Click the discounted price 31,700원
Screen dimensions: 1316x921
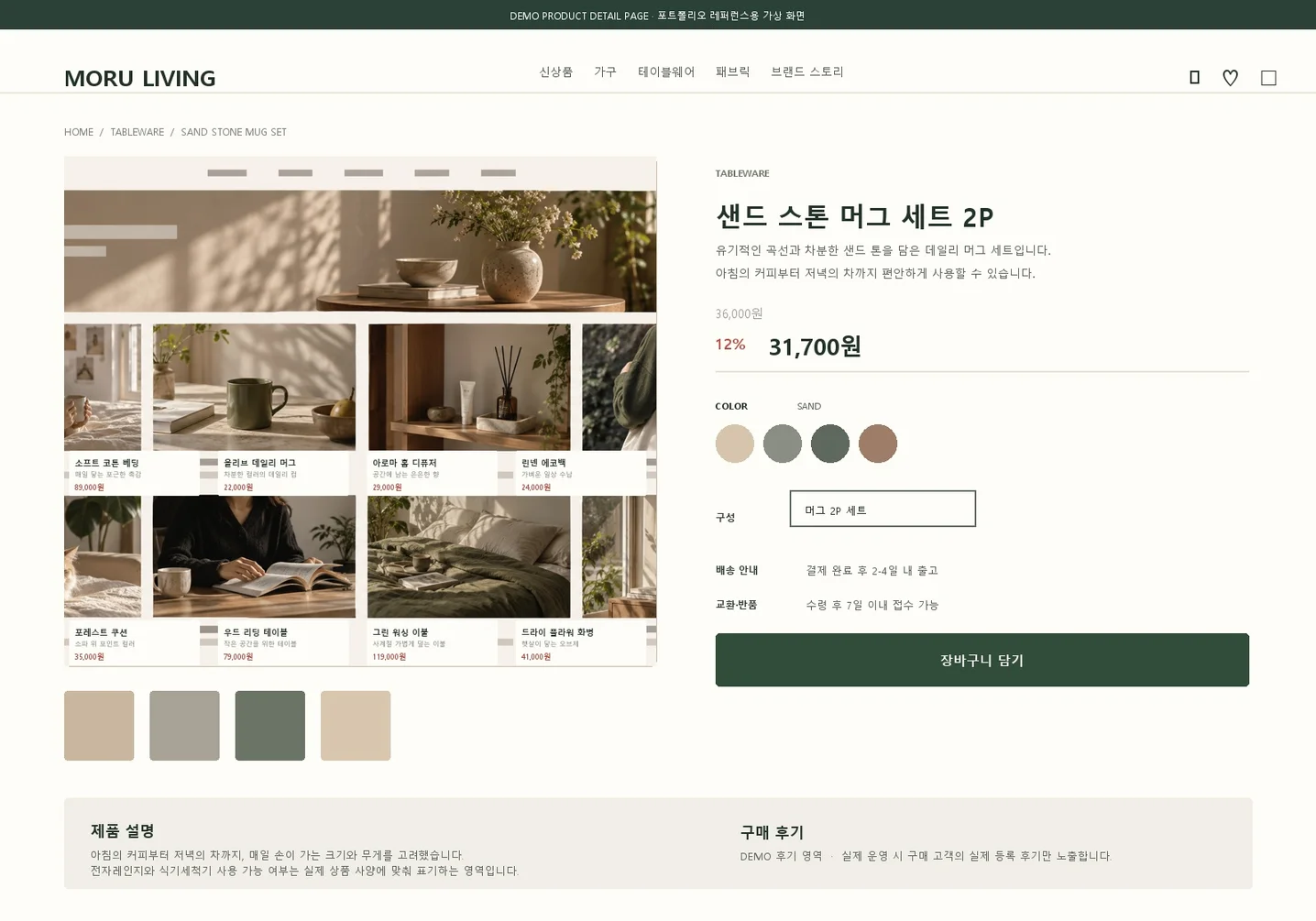(x=815, y=346)
